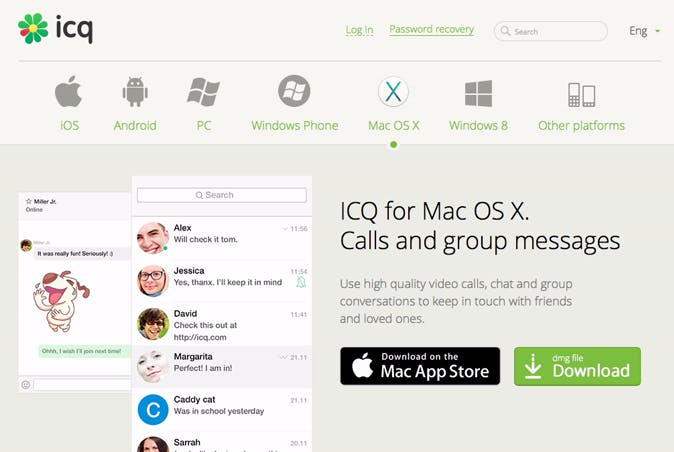Click the Mac OS X icon
The height and width of the screenshot is (452, 674).
(x=393, y=92)
